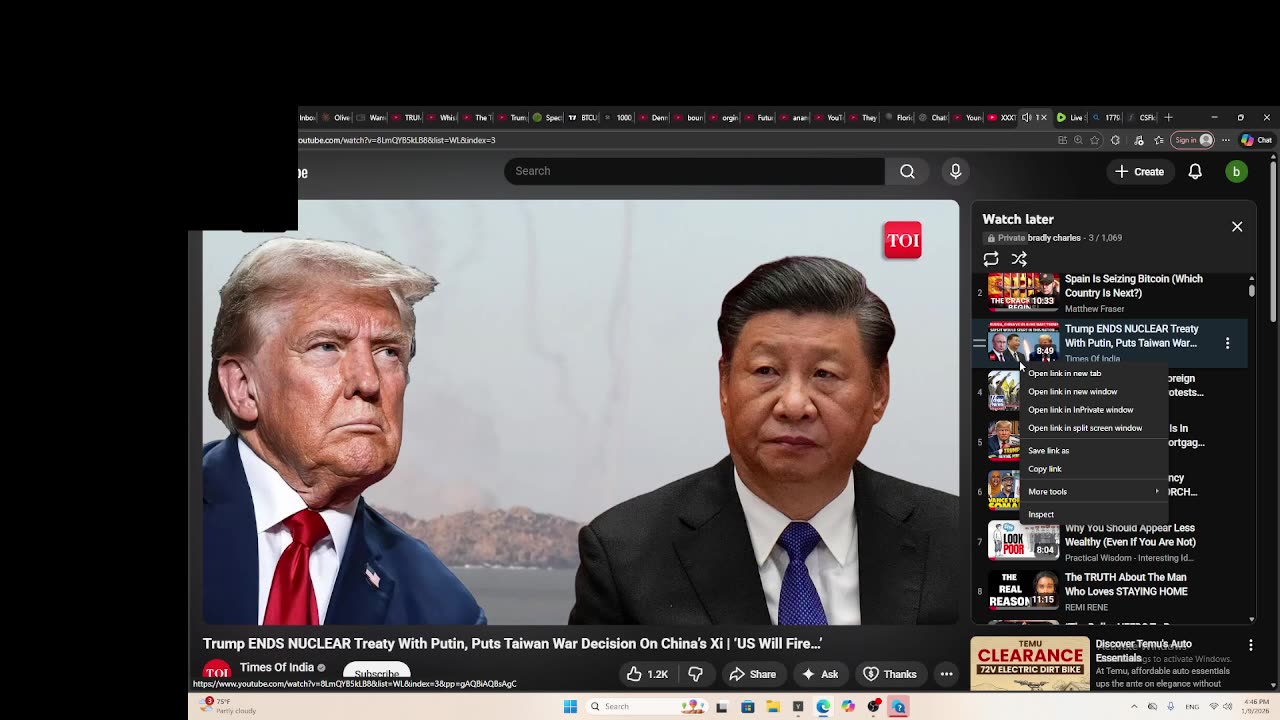
Task: Switch to the BTCU browser tab
Action: pos(582,117)
